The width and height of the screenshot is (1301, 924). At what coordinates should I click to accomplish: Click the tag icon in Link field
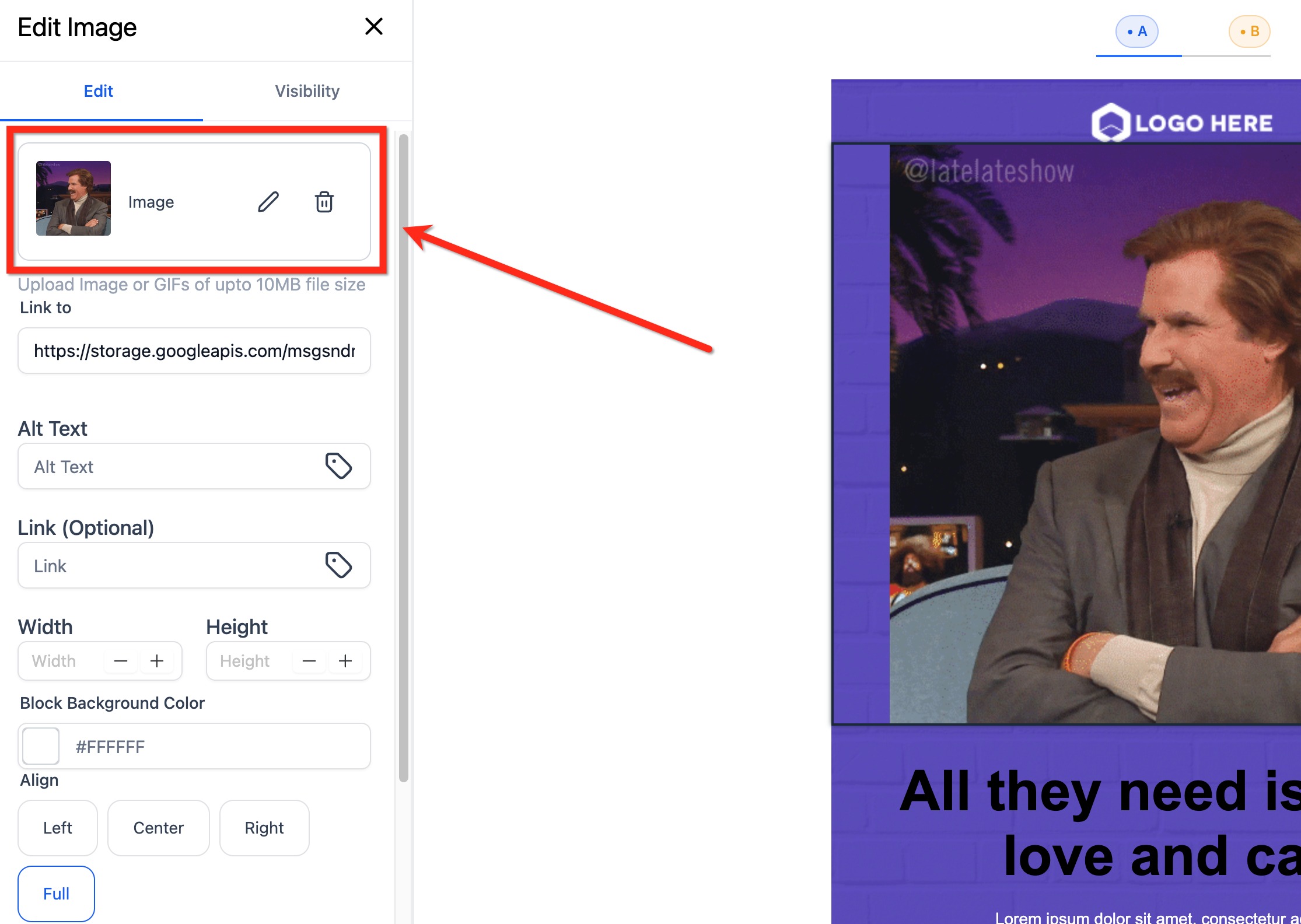(338, 565)
